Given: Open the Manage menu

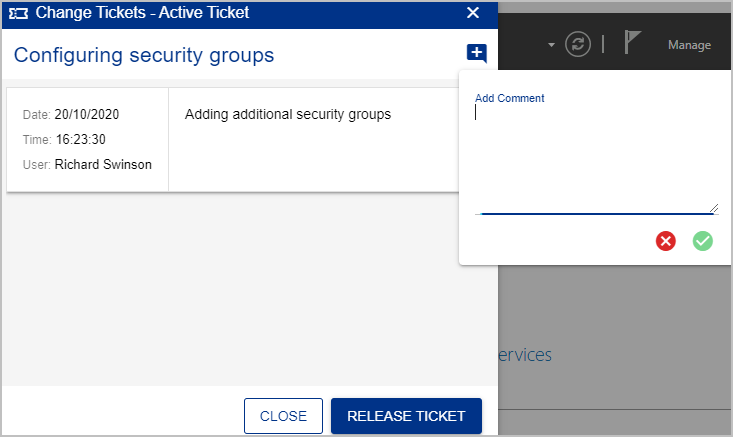Looking at the screenshot, I should pyautogui.click(x=689, y=45).
